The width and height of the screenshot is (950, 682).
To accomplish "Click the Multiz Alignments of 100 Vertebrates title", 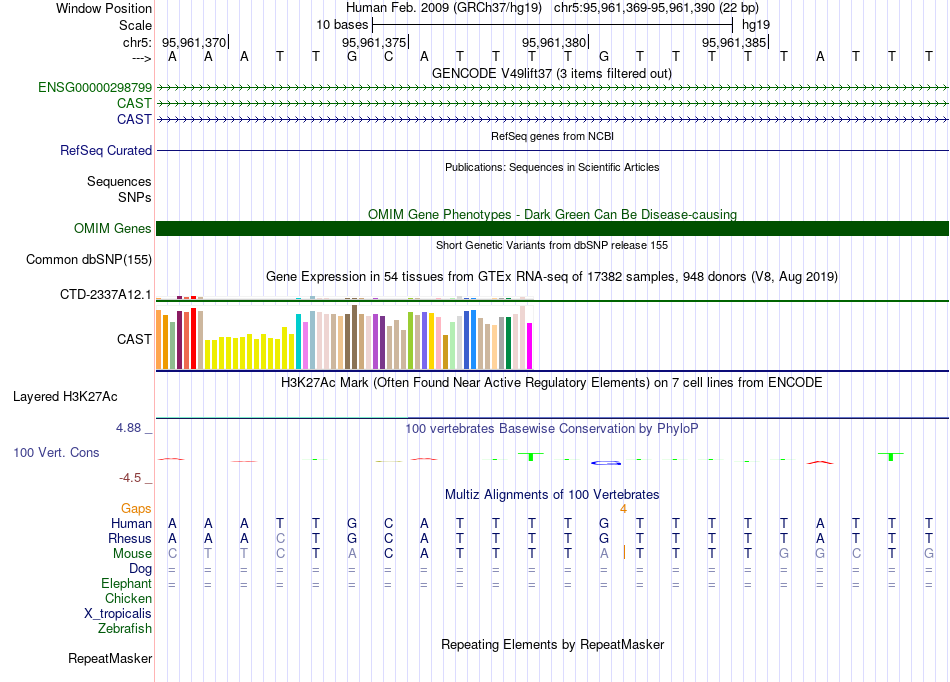I will (x=551, y=495).
